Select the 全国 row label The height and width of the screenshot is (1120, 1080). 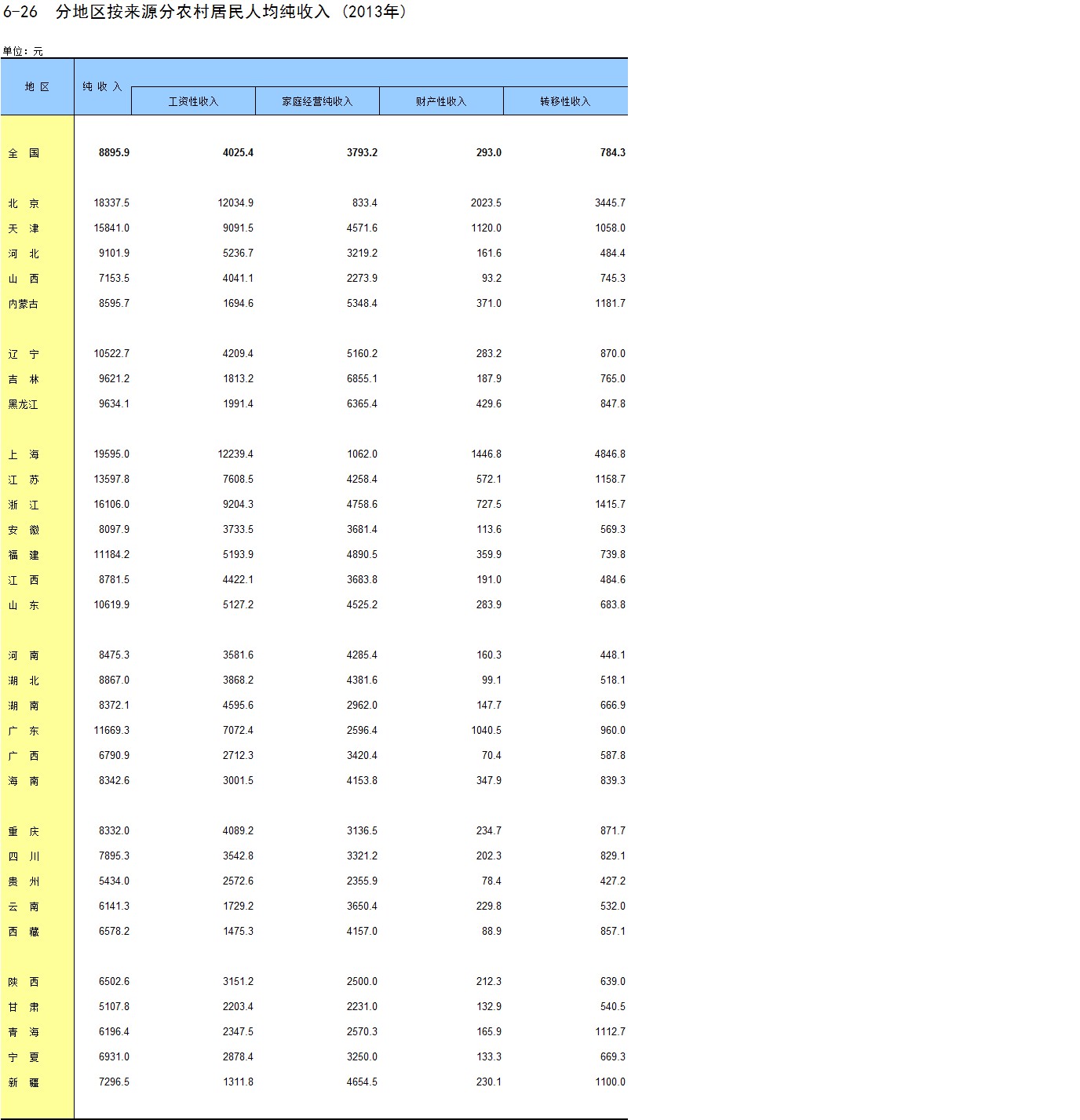click(x=24, y=153)
